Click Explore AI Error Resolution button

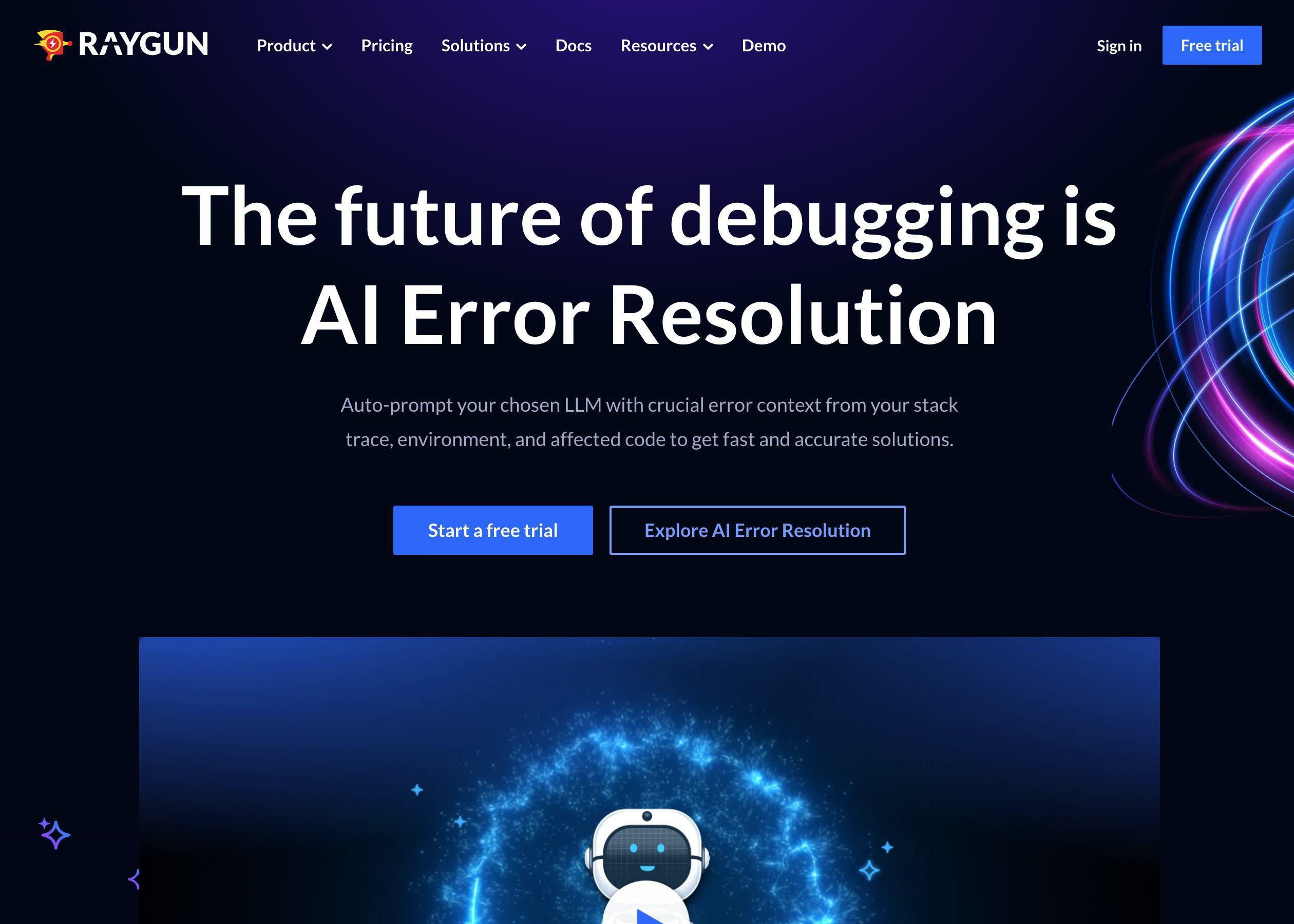pos(757,530)
